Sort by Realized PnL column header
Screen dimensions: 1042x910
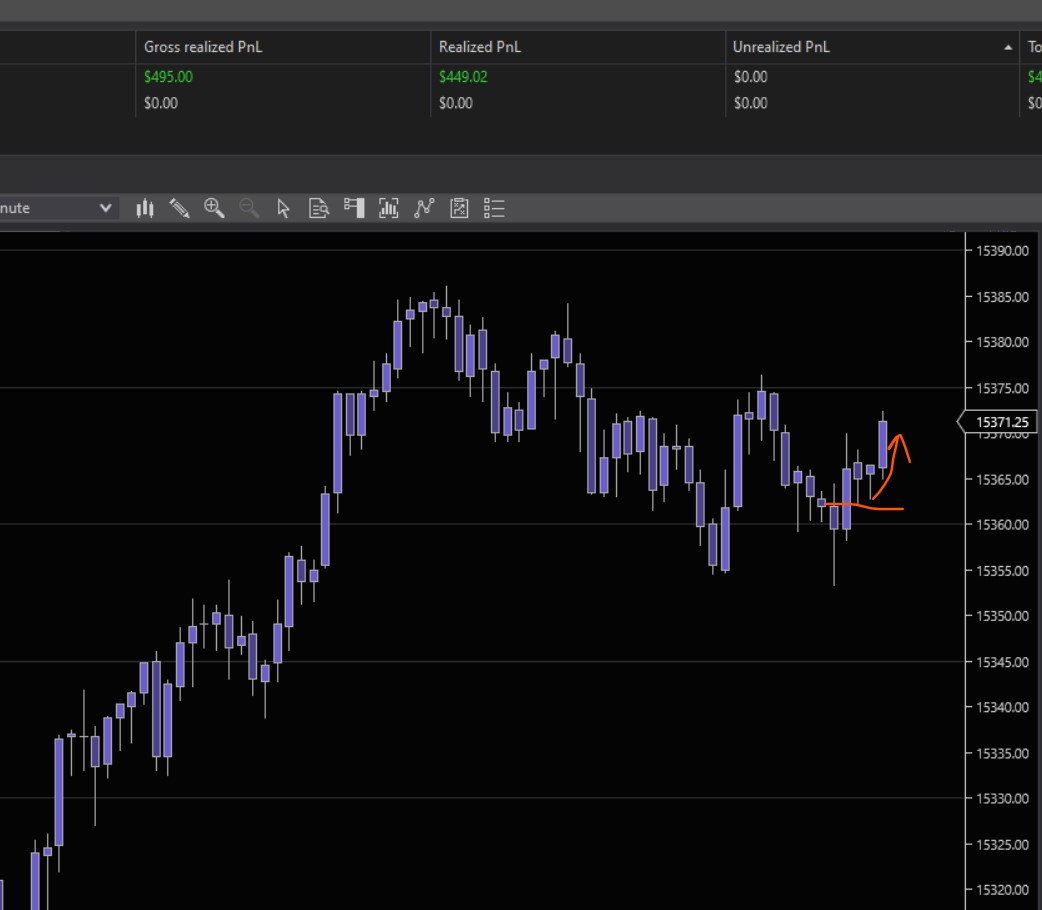click(x=480, y=47)
